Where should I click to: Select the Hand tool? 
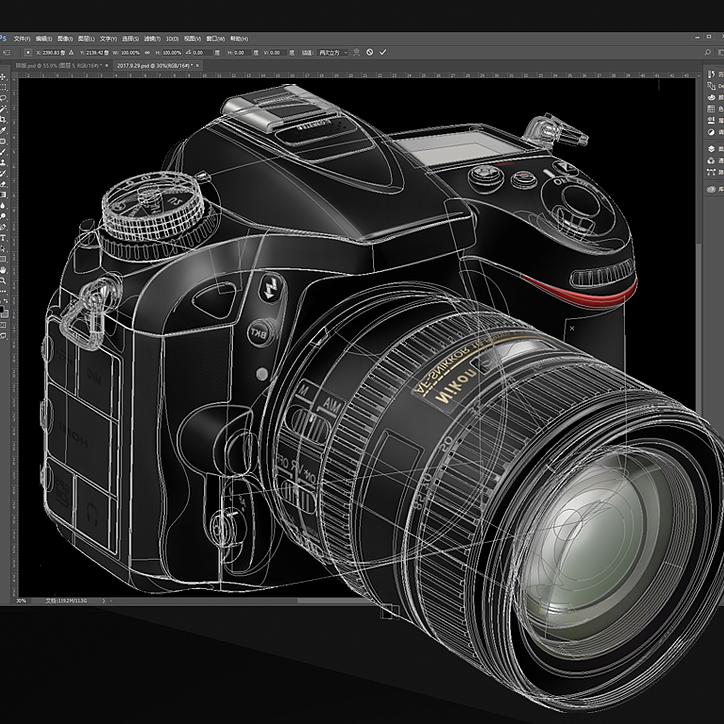coord(4,270)
